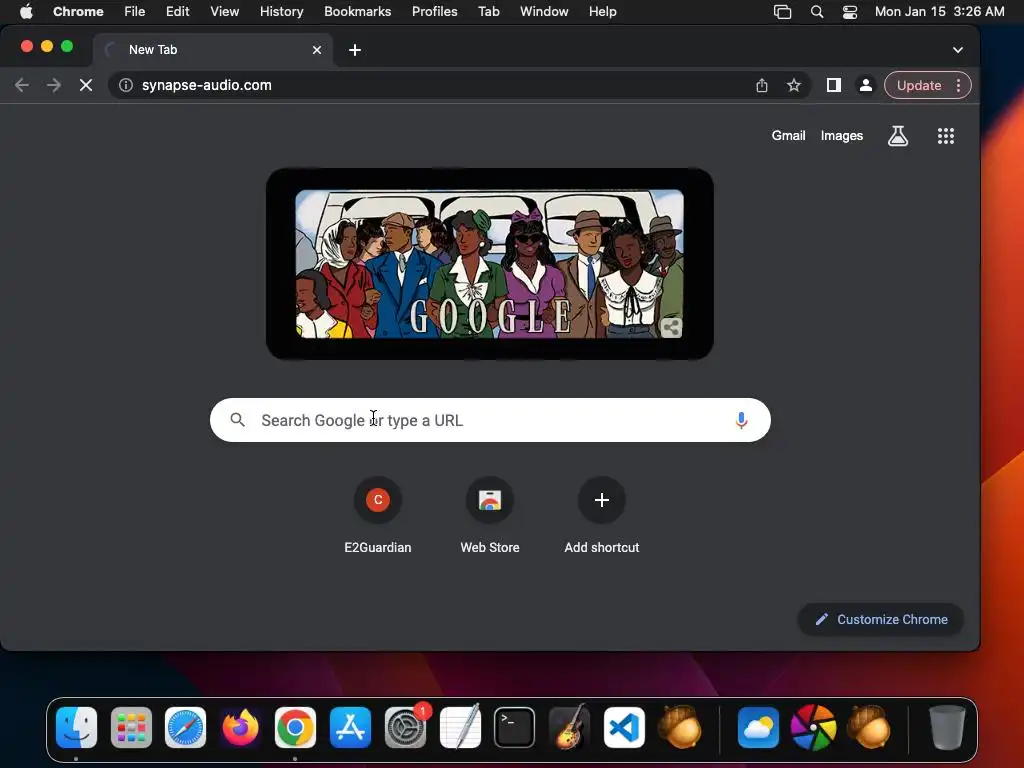Open the profile account icon

pyautogui.click(x=865, y=85)
